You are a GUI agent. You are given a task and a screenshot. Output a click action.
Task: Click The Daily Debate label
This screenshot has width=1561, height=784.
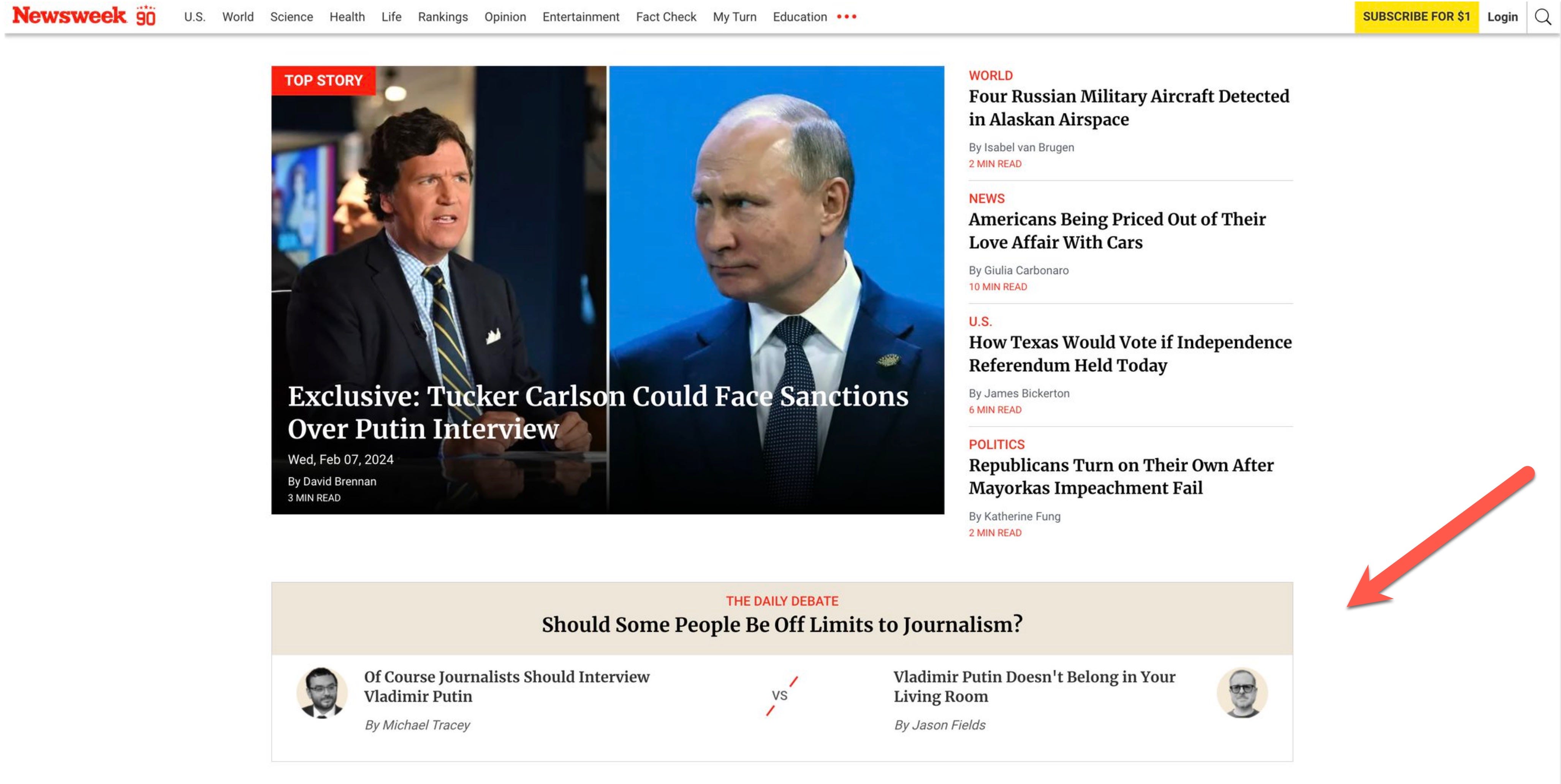(x=782, y=601)
